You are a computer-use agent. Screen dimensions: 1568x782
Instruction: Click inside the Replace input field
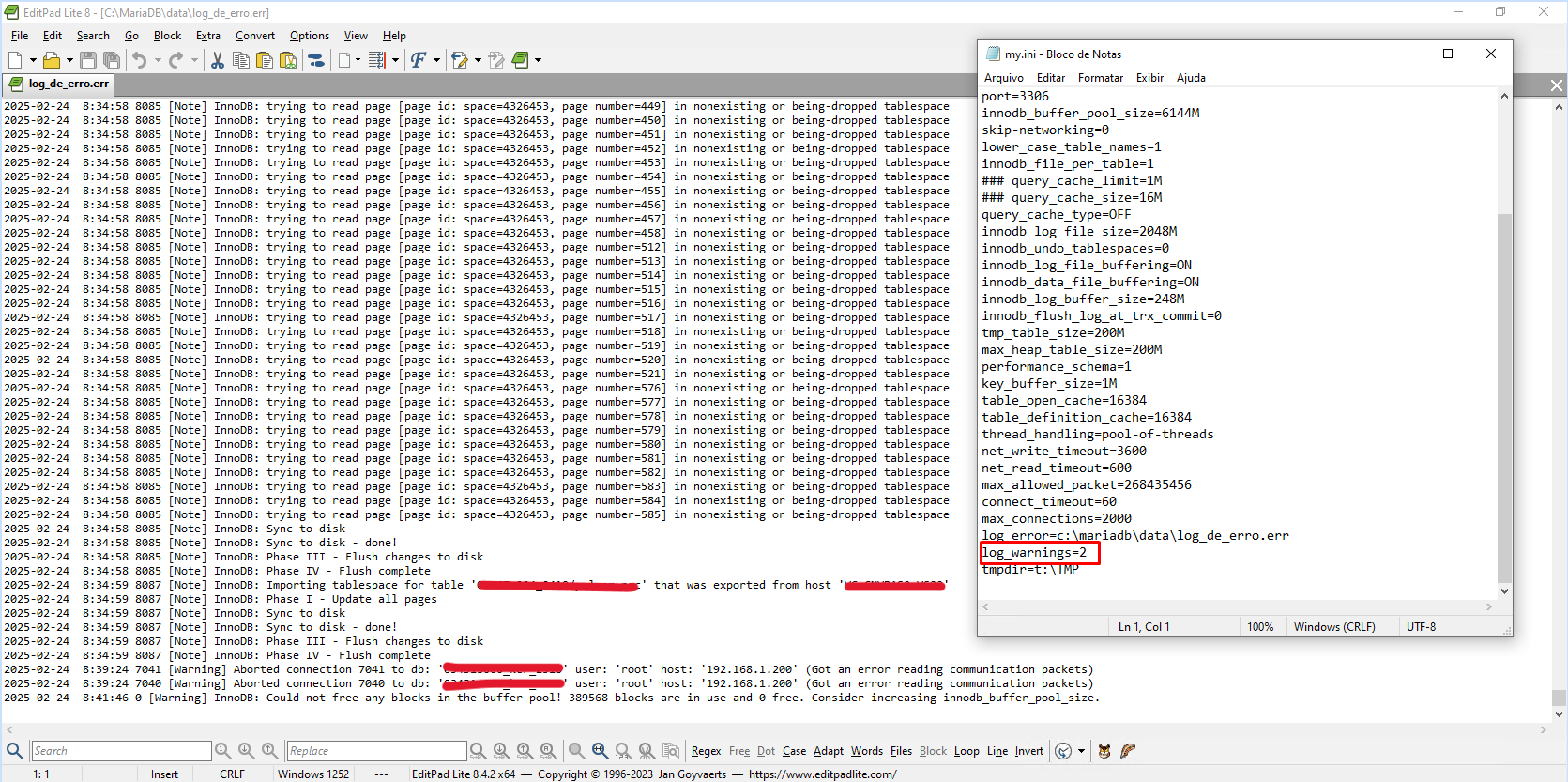(x=375, y=751)
